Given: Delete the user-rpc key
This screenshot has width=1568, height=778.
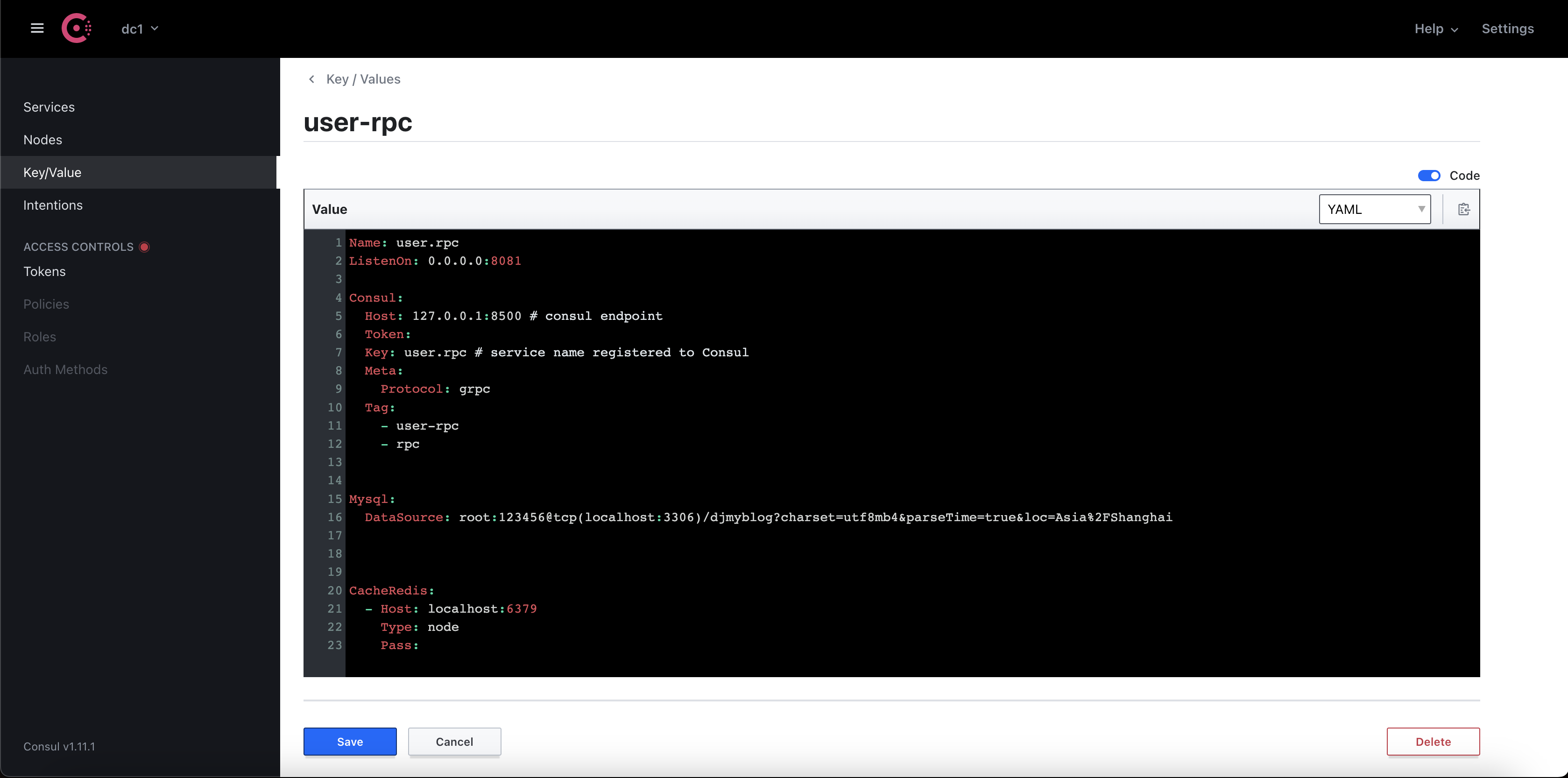Looking at the screenshot, I should pos(1433,742).
